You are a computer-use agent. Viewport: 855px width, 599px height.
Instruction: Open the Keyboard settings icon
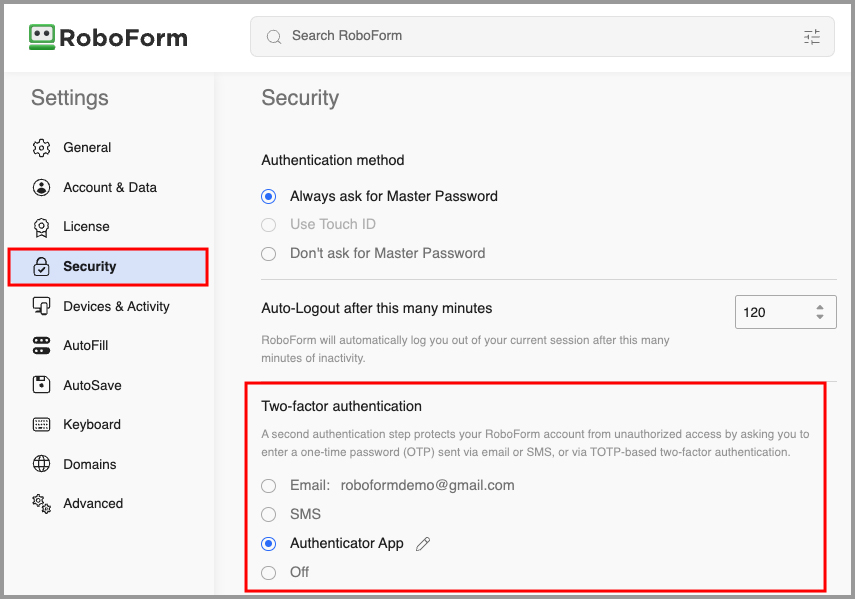41,424
